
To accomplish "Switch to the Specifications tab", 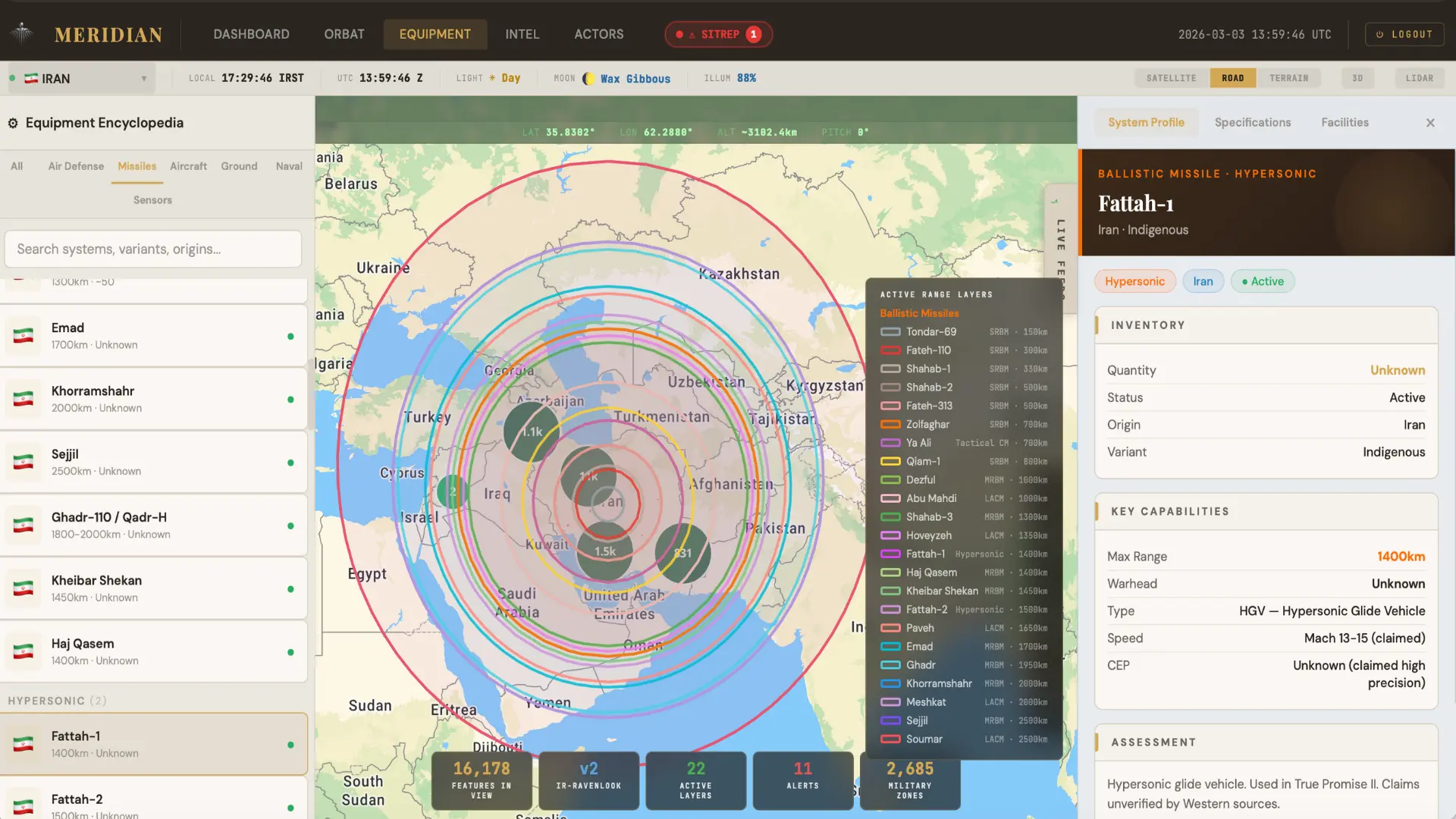I will pos(1252,123).
